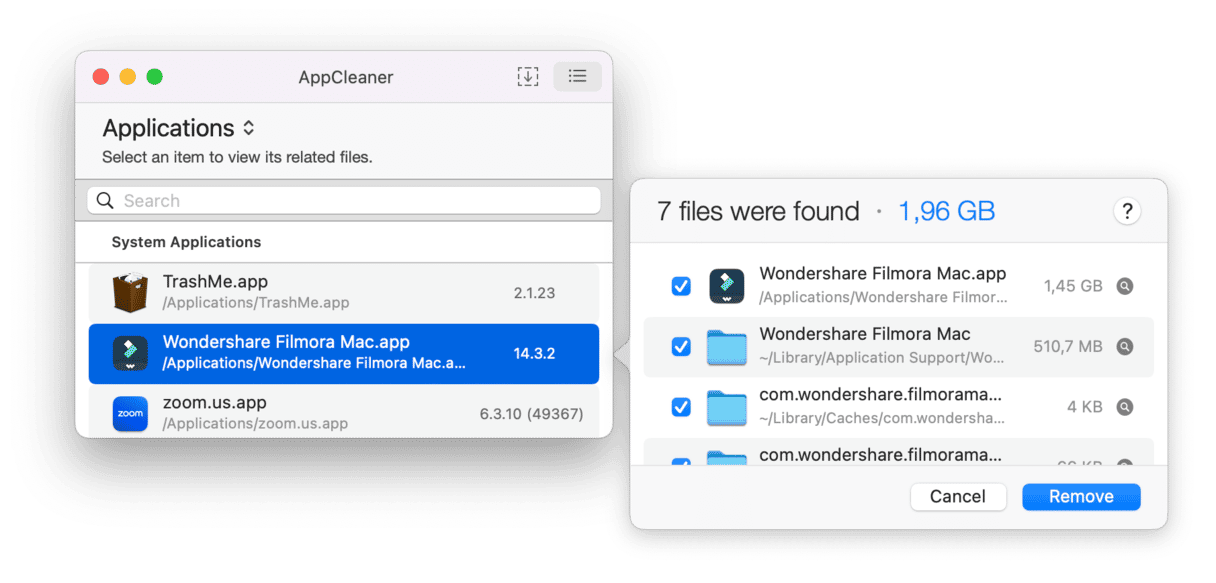Select the Wondershare Filmora Mac.app row

[x=344, y=353]
